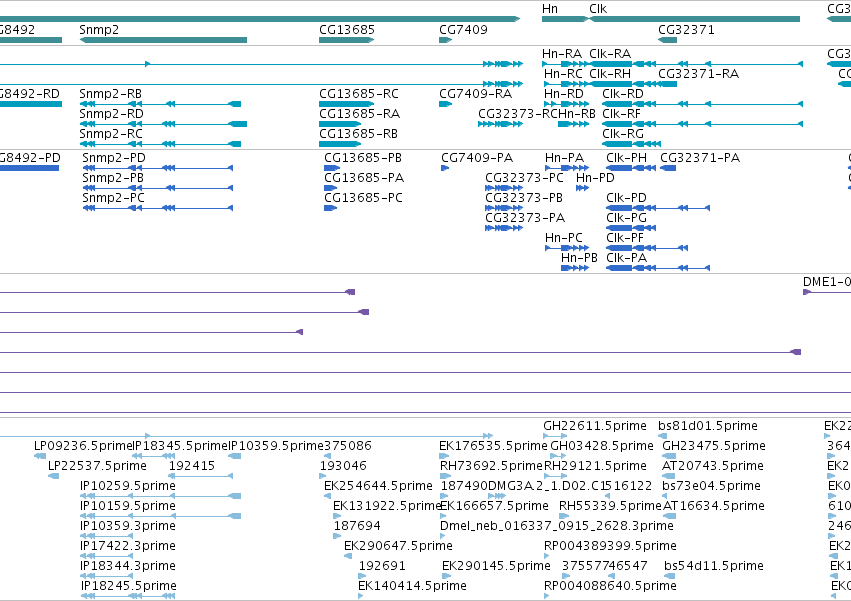
Task: Click the LP09236.5prime EST label
Action: tap(84, 446)
